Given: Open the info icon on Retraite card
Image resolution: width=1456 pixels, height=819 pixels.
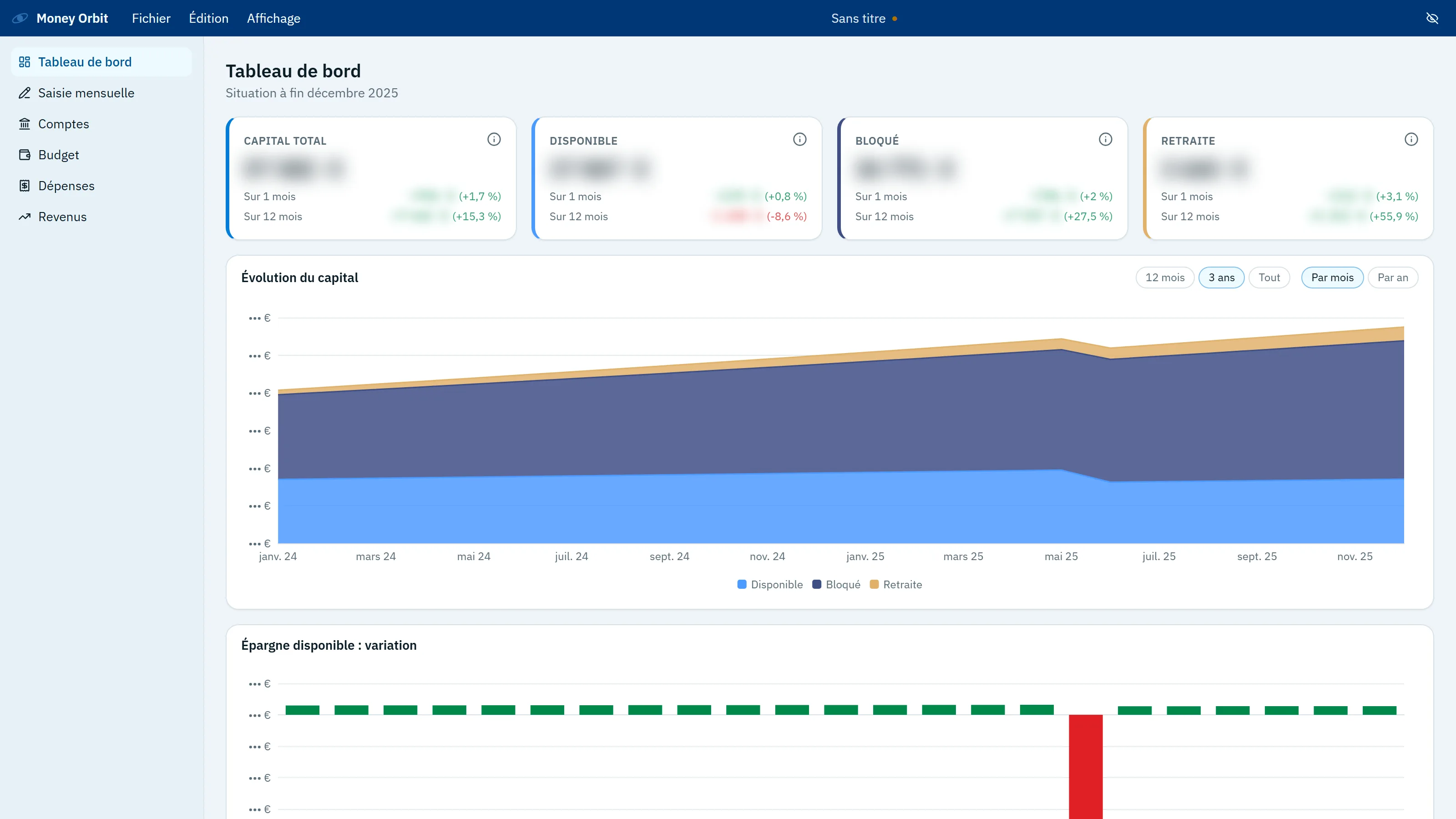Looking at the screenshot, I should point(1411,140).
